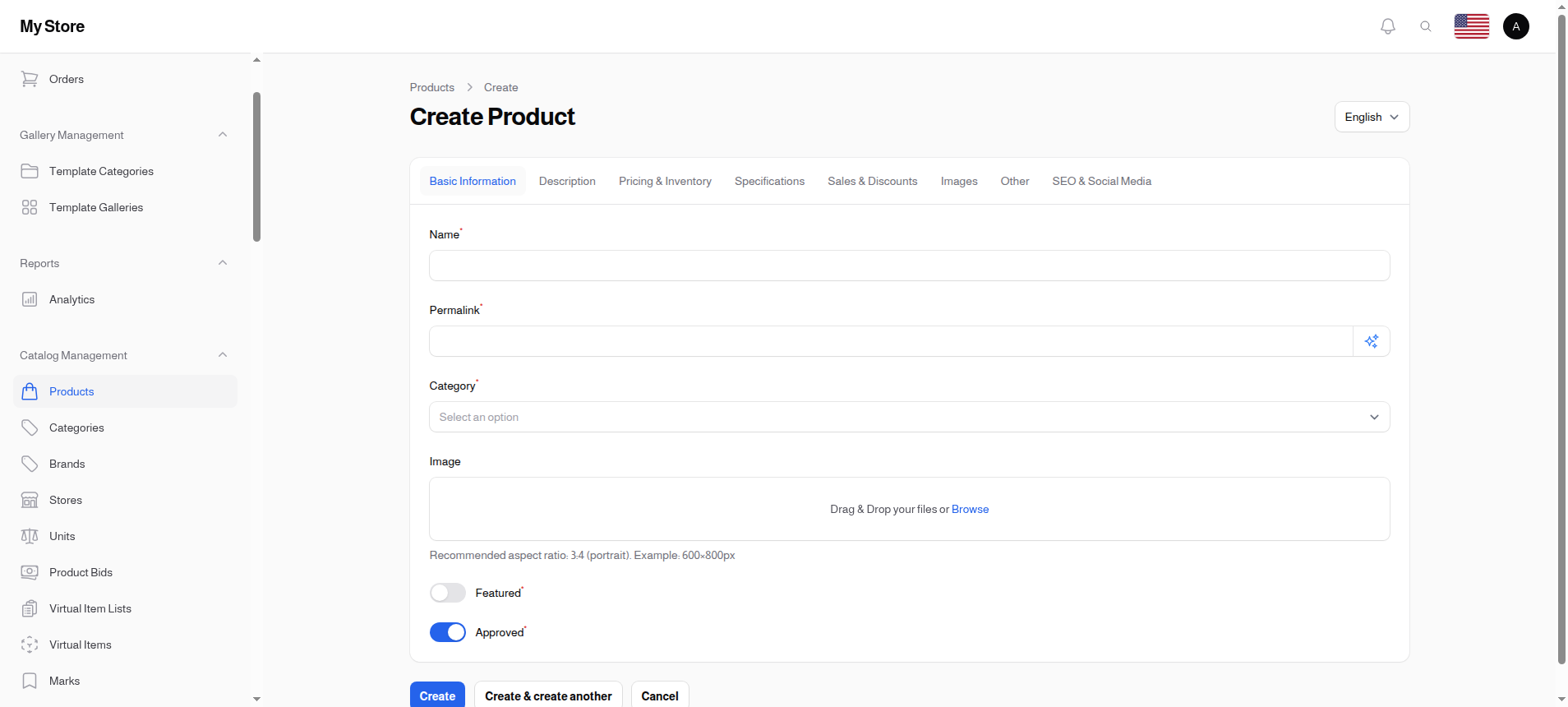Focus the Permalink input field

tap(891, 341)
